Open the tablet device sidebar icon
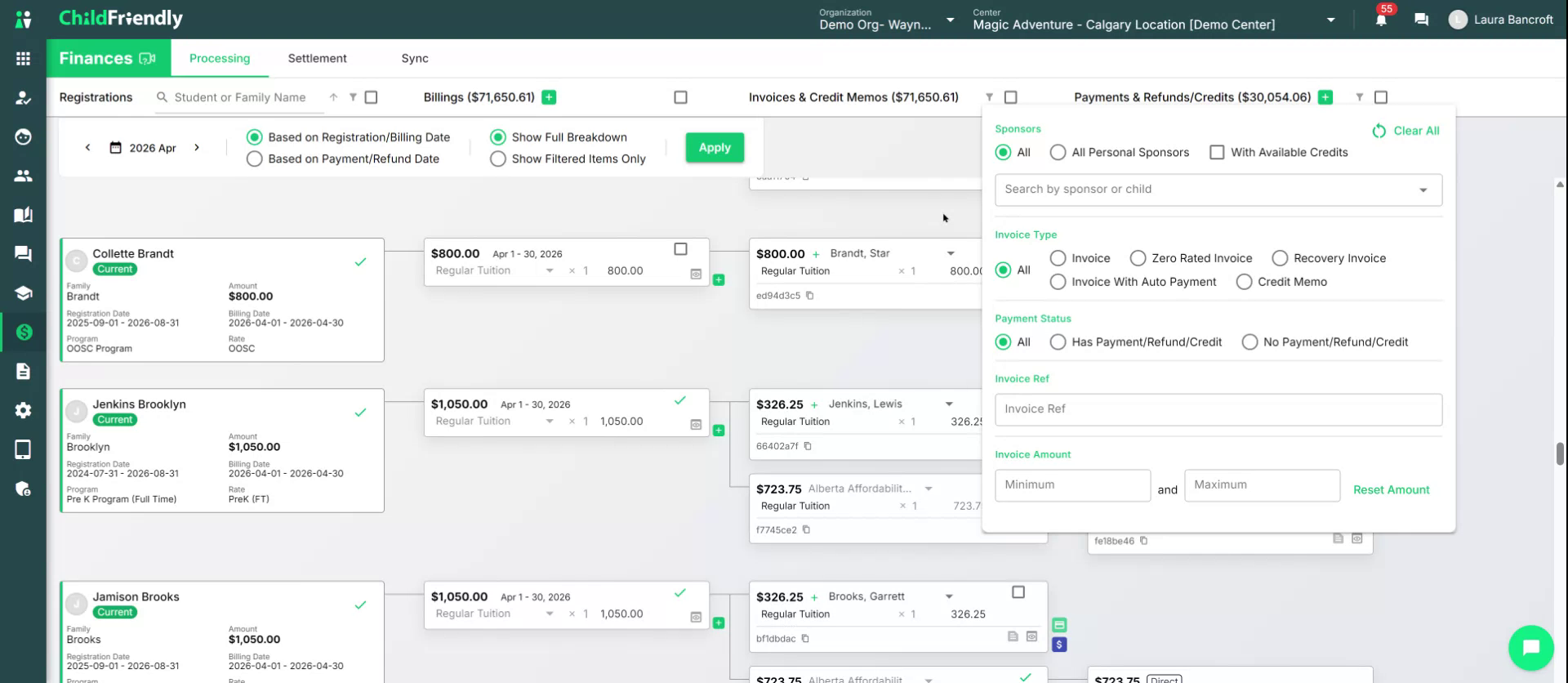The width and height of the screenshot is (1568, 683). click(x=23, y=449)
